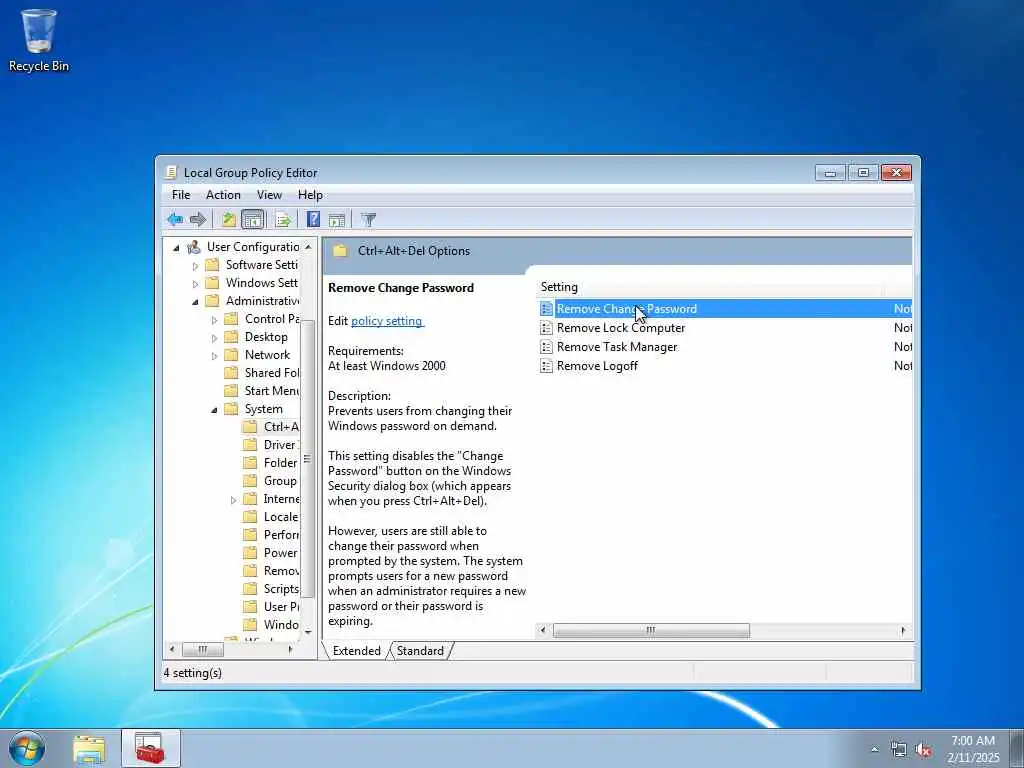Open the Action menu

click(x=223, y=195)
